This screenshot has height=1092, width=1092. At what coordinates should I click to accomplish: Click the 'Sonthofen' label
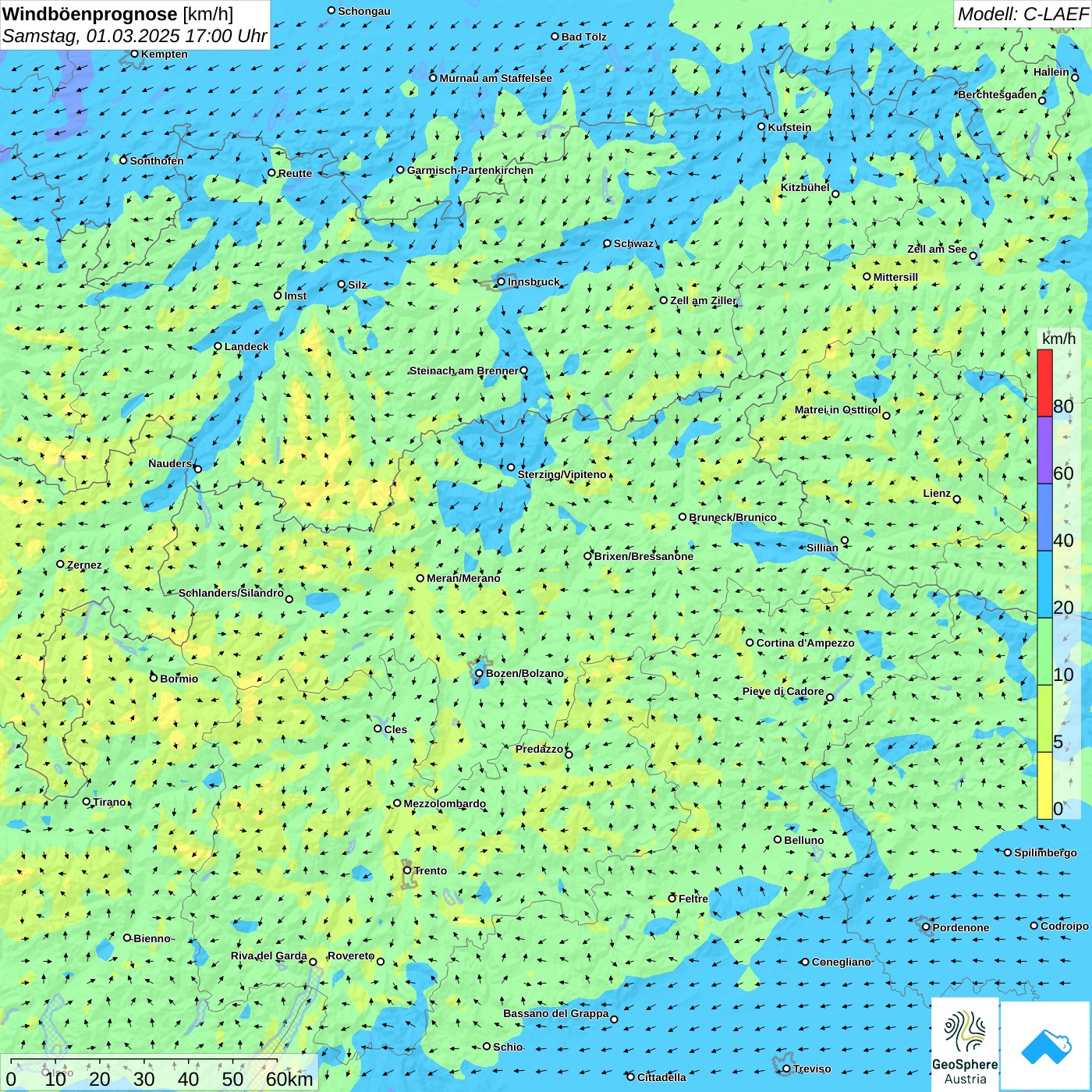coord(157,161)
